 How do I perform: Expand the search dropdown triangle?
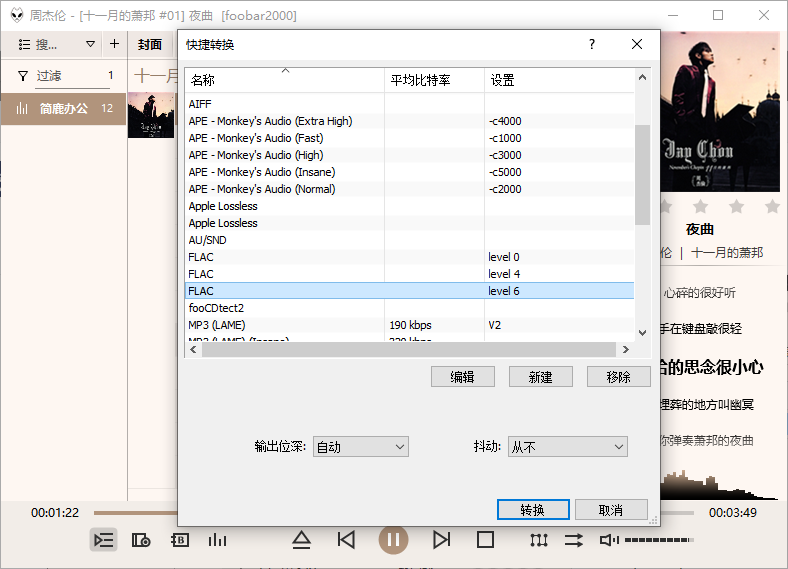click(x=90, y=44)
